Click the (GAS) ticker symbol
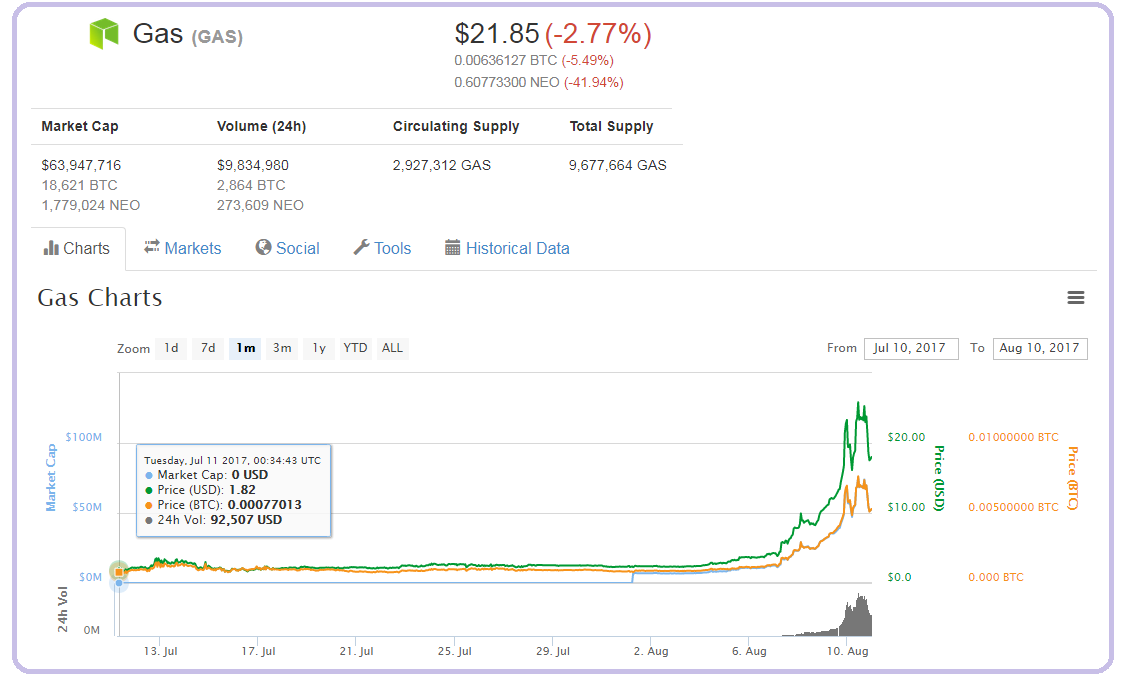The image size is (1125, 687). tap(217, 37)
